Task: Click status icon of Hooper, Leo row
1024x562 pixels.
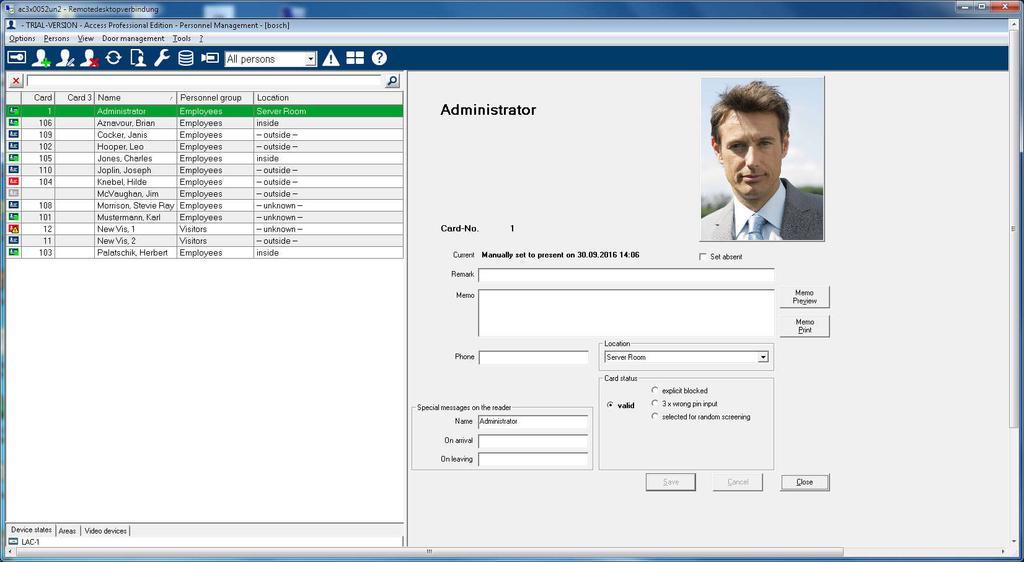Action: click(x=13, y=146)
